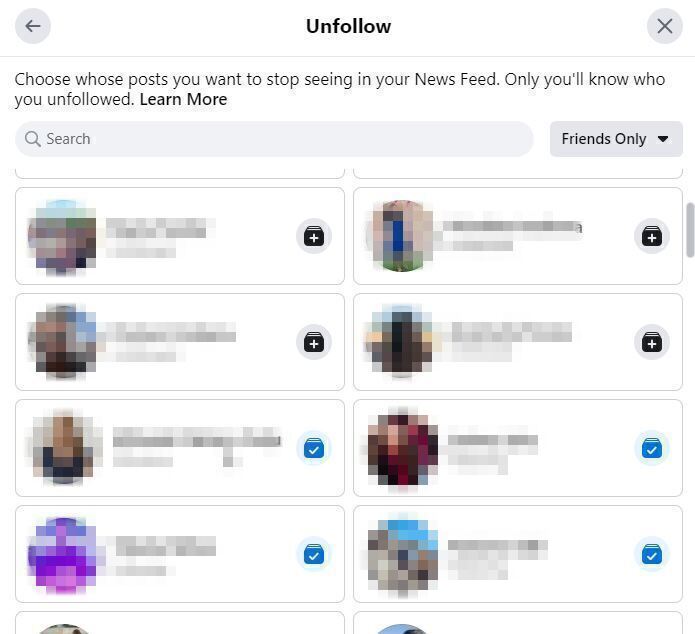
Task: Click the blue sky profile picture, fourth row
Action: click(402, 554)
